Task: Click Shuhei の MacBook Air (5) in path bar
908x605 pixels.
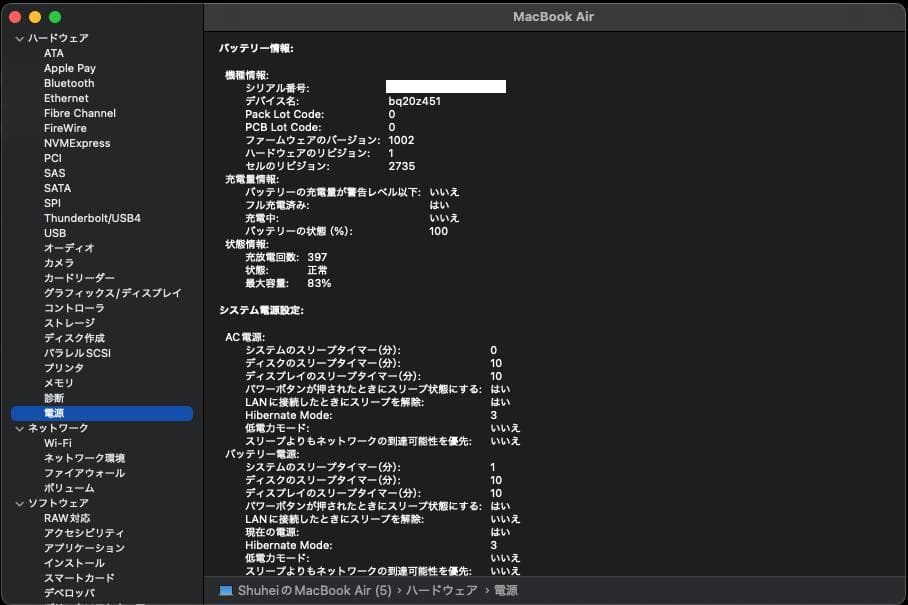Action: (314, 591)
